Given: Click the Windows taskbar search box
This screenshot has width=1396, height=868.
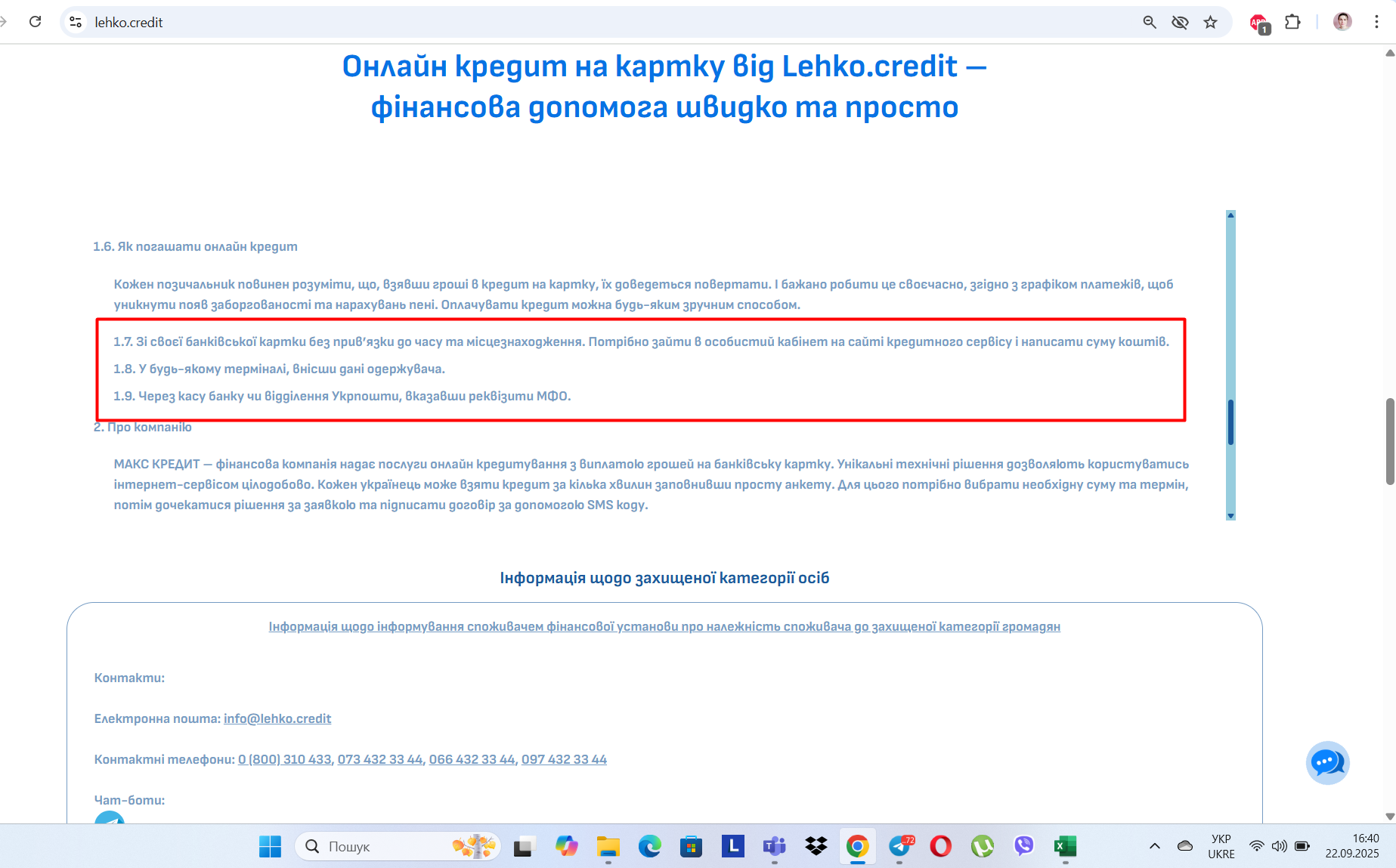Looking at the screenshot, I should point(398,847).
